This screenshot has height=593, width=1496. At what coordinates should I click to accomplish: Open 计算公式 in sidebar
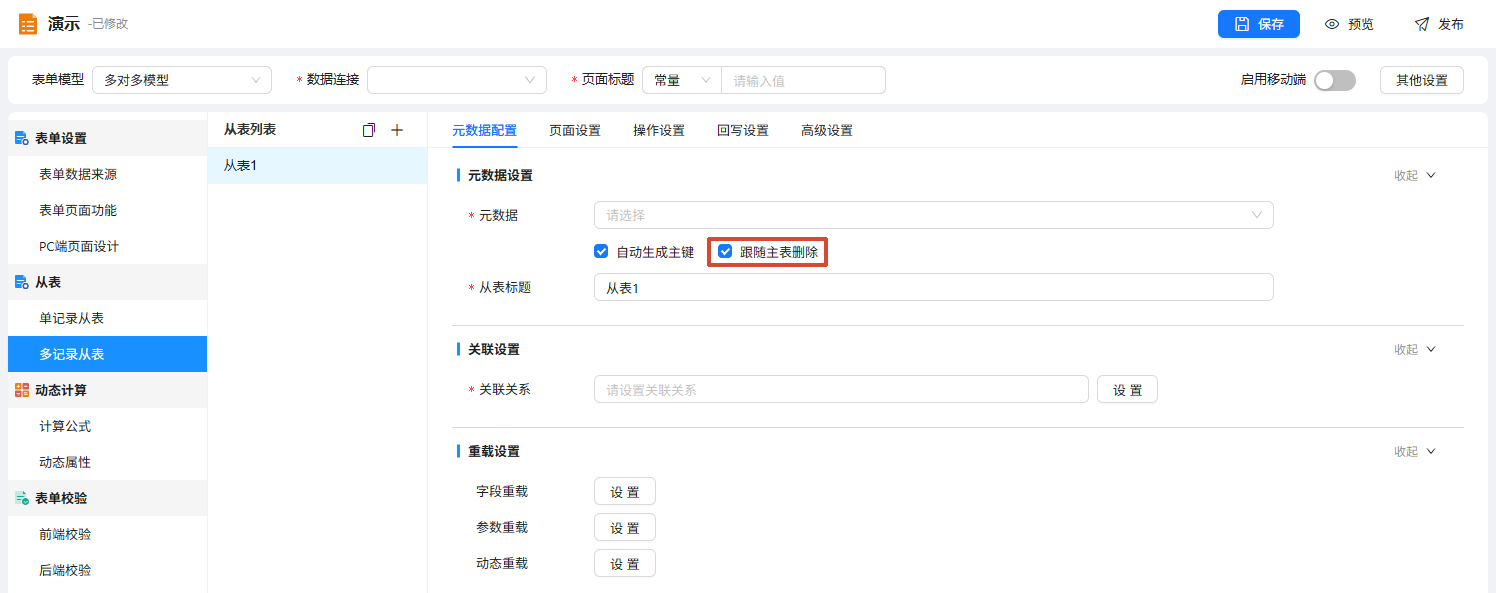tap(107, 426)
